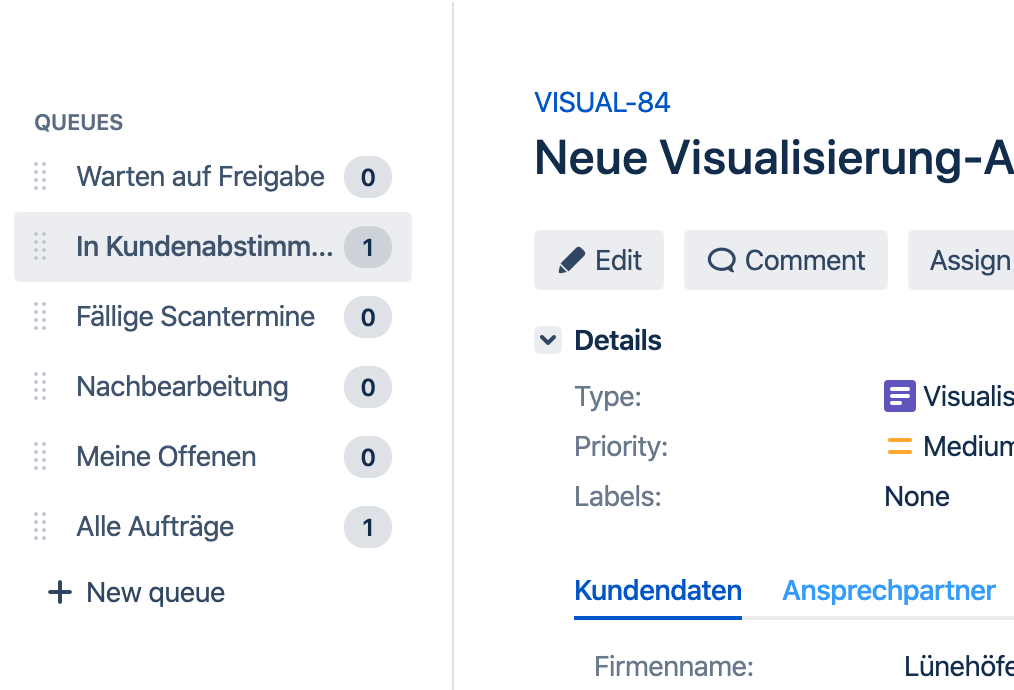The image size is (1014, 690).
Task: Click count badge of In Kundenabstimm... queue
Action: pyautogui.click(x=368, y=247)
